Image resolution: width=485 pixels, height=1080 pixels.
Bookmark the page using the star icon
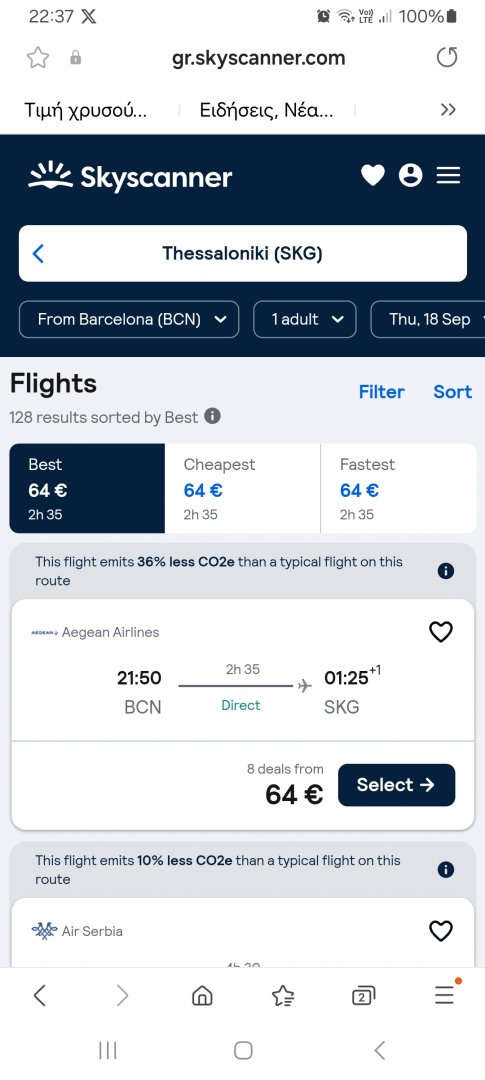pyautogui.click(x=38, y=58)
